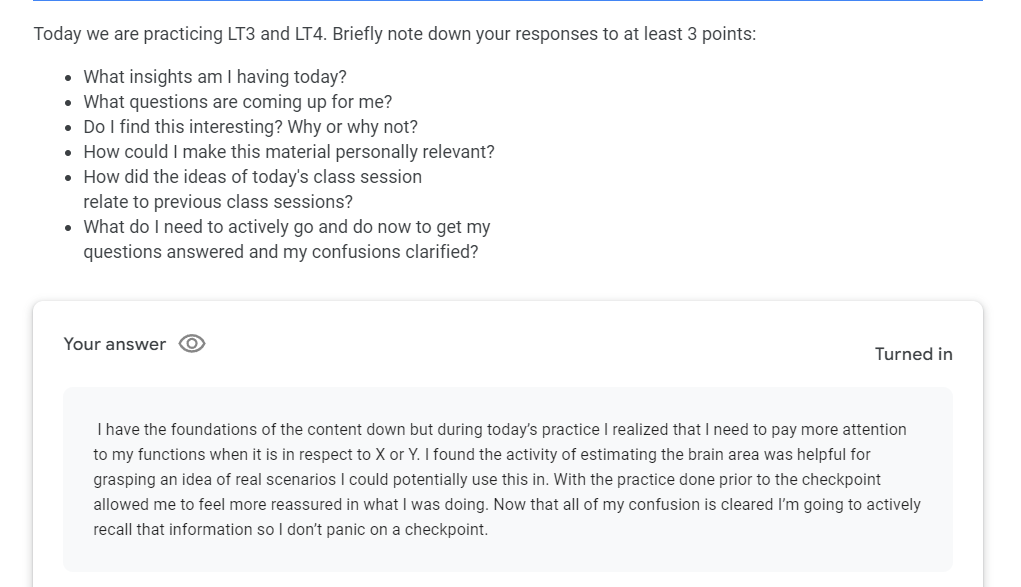
Task: Click bullet "Do I find this interesting?"
Action: 250,127
